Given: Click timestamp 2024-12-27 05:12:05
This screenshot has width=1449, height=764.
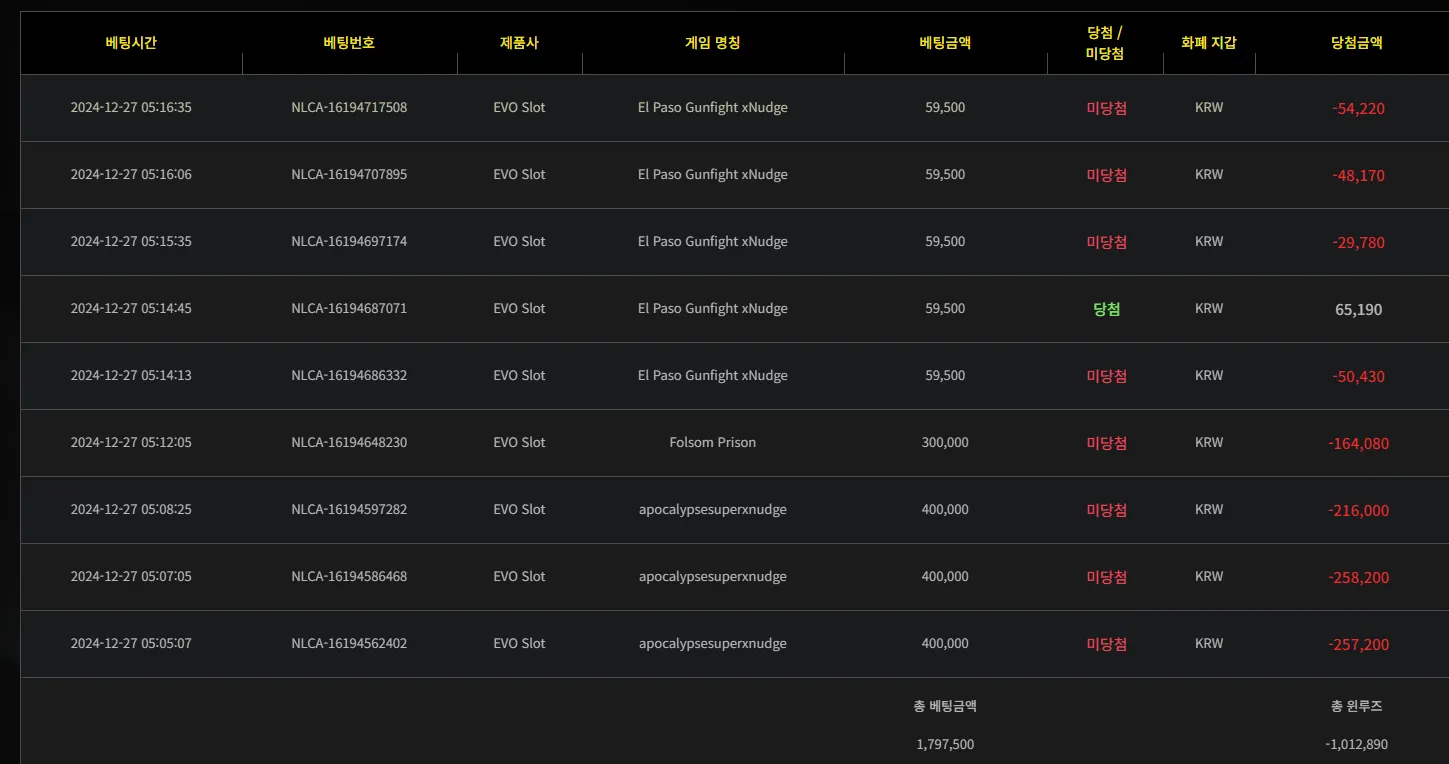Looking at the screenshot, I should point(131,443).
